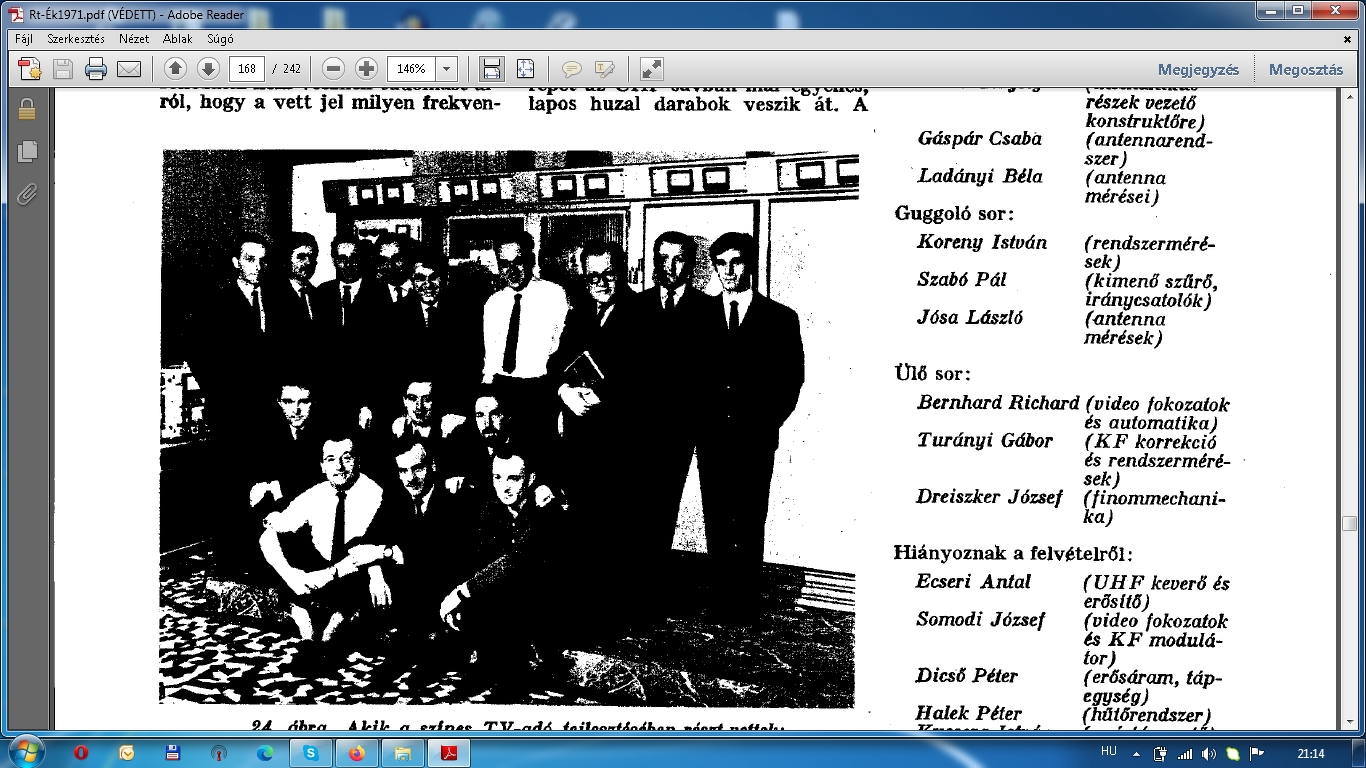Click the name Jósa László
Screen dimensions: 1366x768
970,318
